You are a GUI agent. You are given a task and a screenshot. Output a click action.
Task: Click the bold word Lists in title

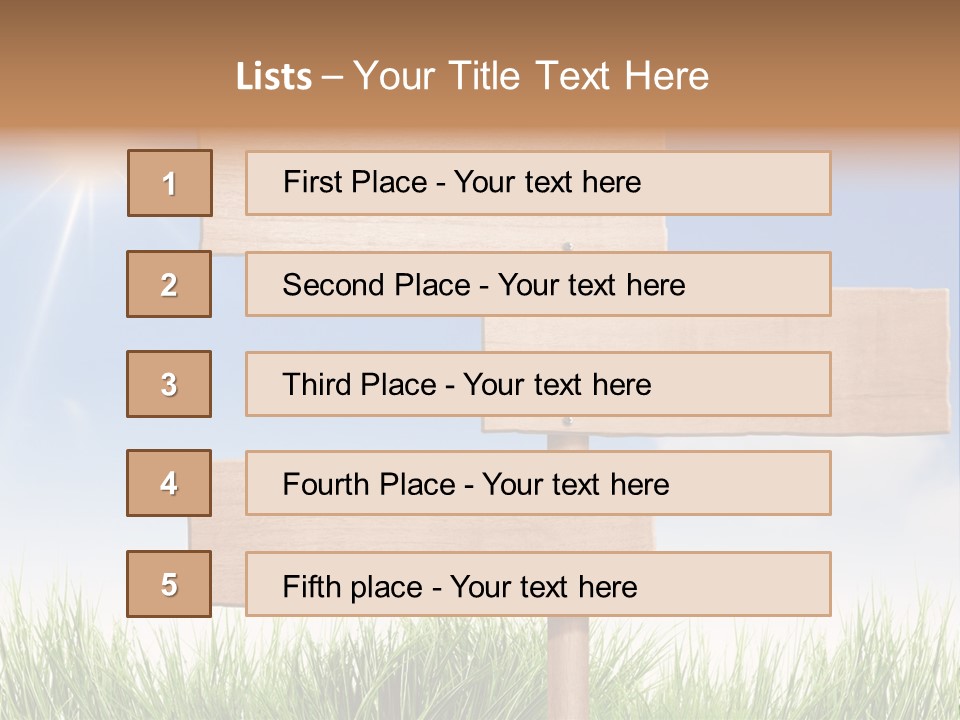click(x=273, y=77)
